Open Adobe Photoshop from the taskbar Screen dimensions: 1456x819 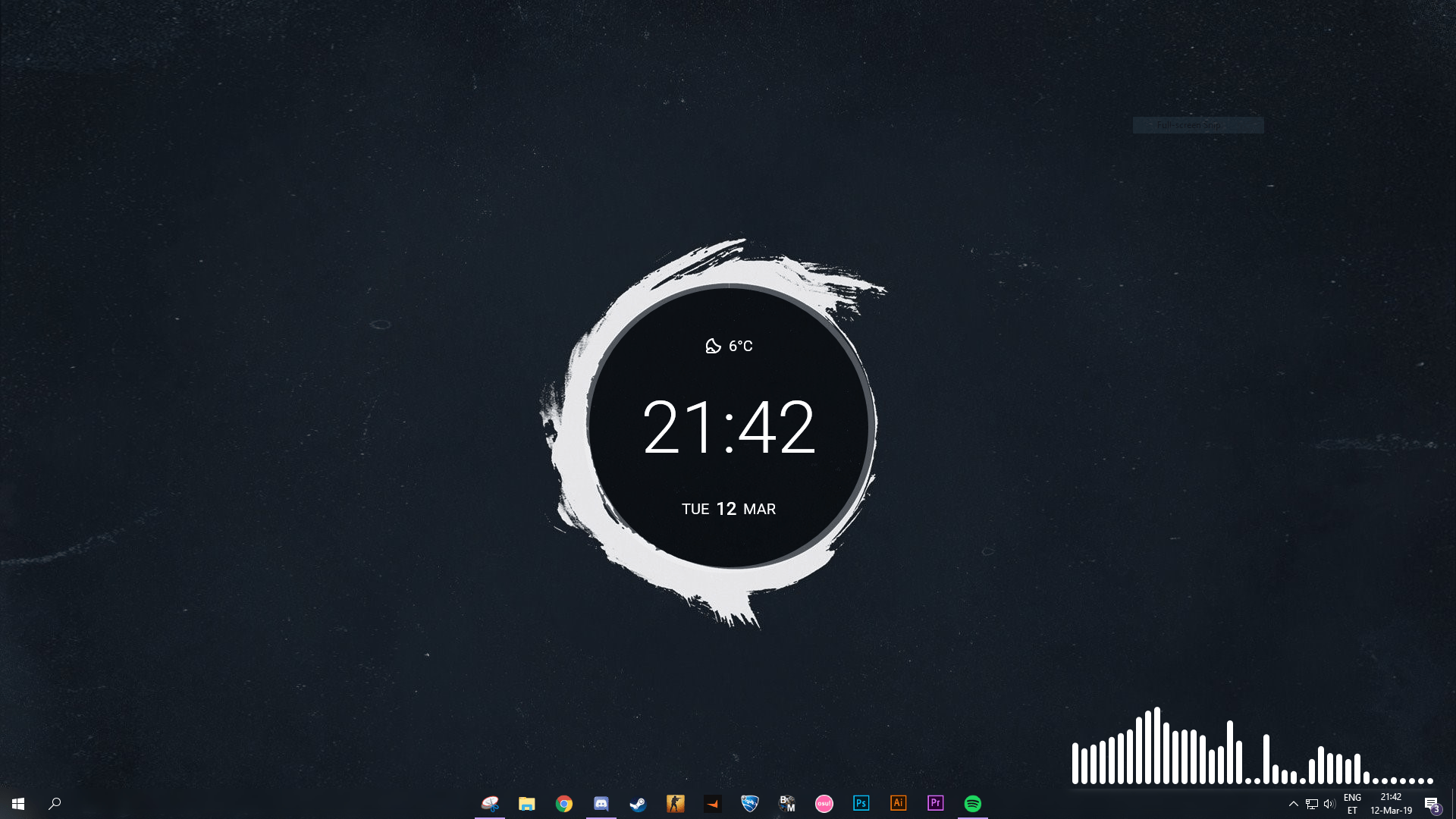[861, 803]
